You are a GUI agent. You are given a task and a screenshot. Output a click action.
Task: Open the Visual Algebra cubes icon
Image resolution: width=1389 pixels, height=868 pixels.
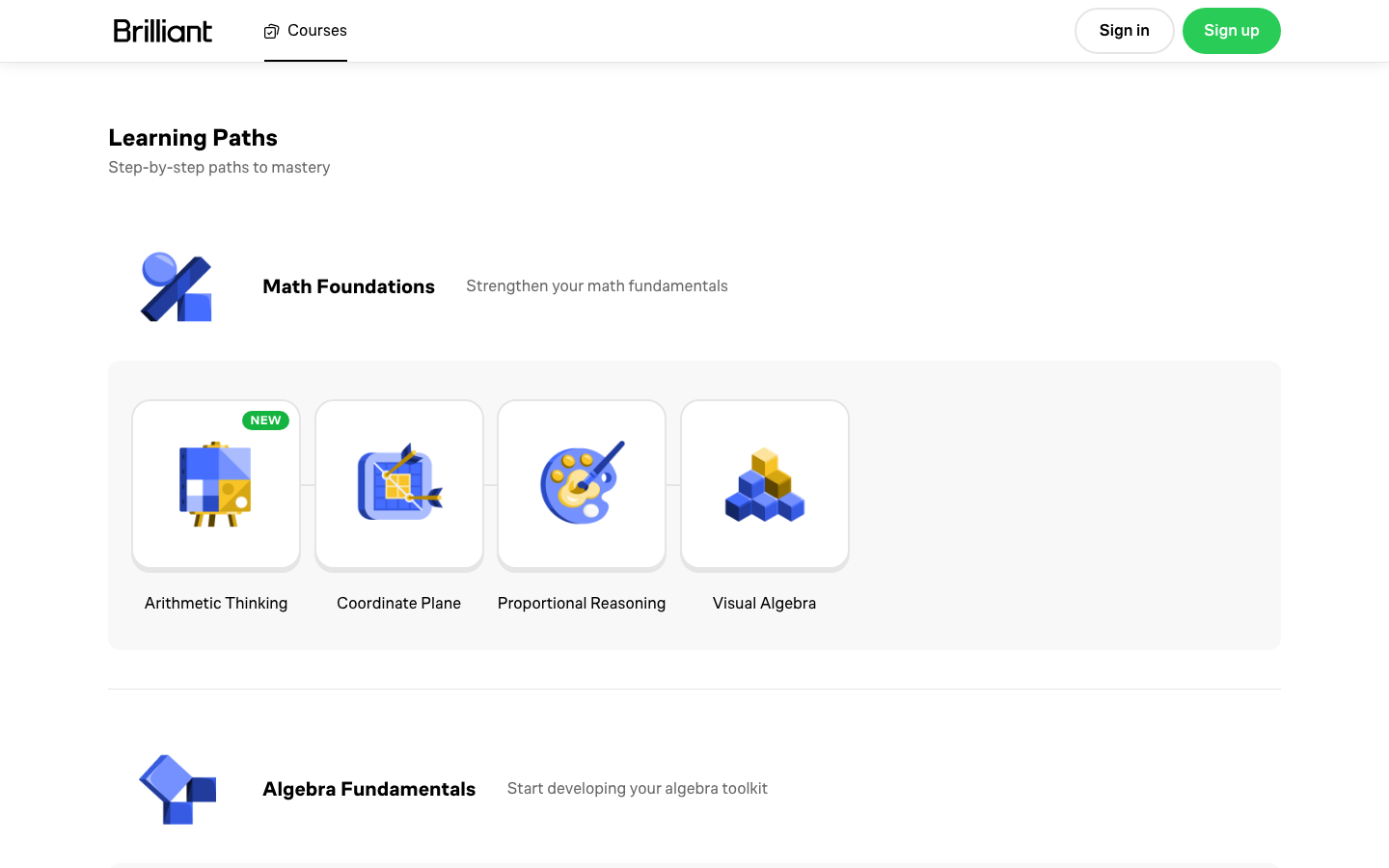765,484
